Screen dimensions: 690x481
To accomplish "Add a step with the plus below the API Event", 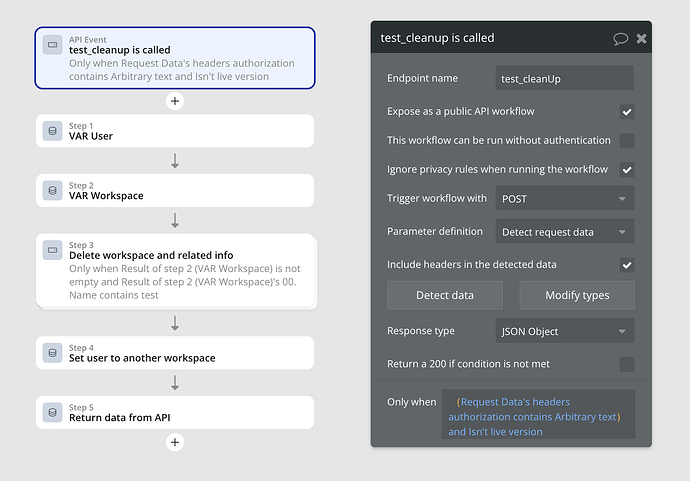I will click(175, 100).
